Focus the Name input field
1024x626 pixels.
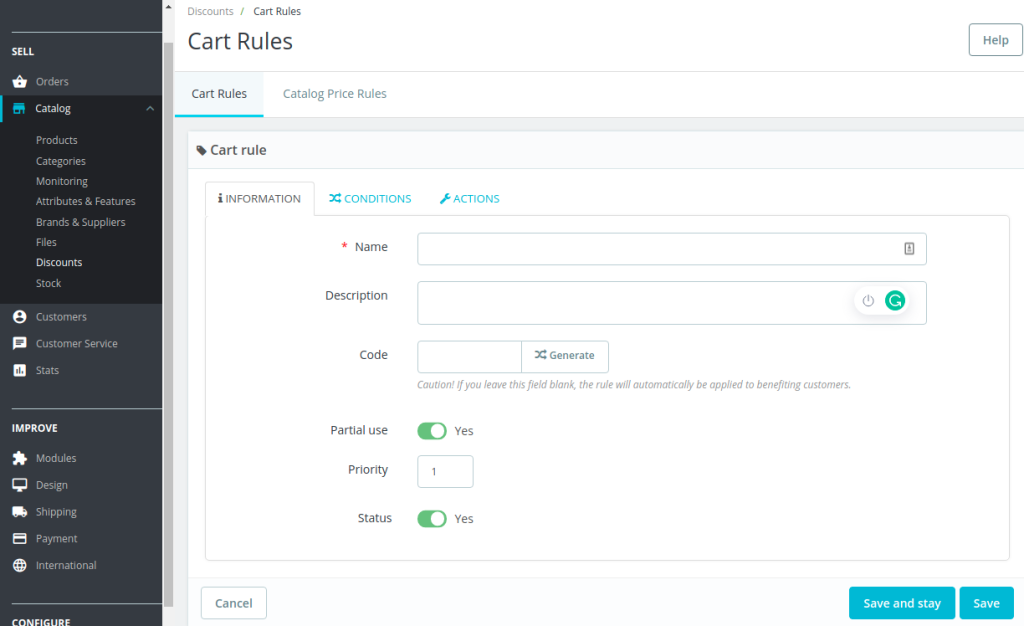point(671,249)
